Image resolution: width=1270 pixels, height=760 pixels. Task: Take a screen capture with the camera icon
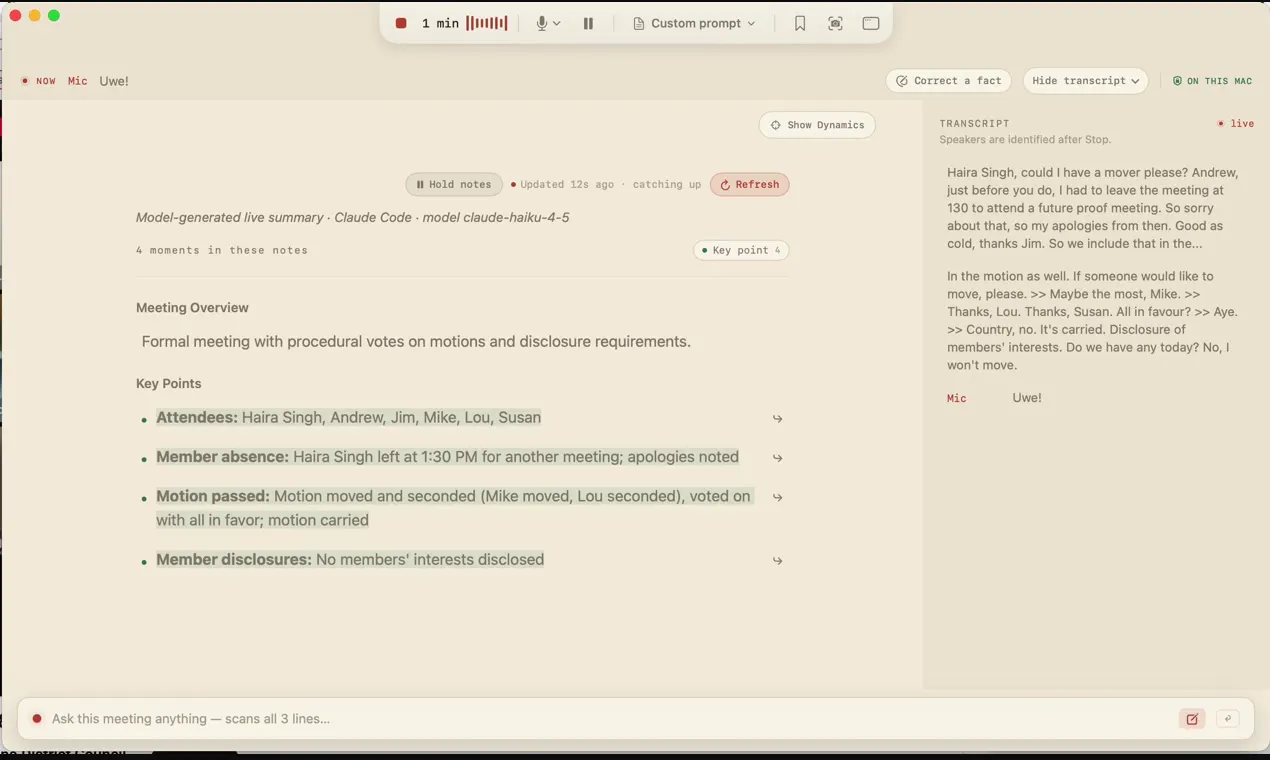pos(835,23)
